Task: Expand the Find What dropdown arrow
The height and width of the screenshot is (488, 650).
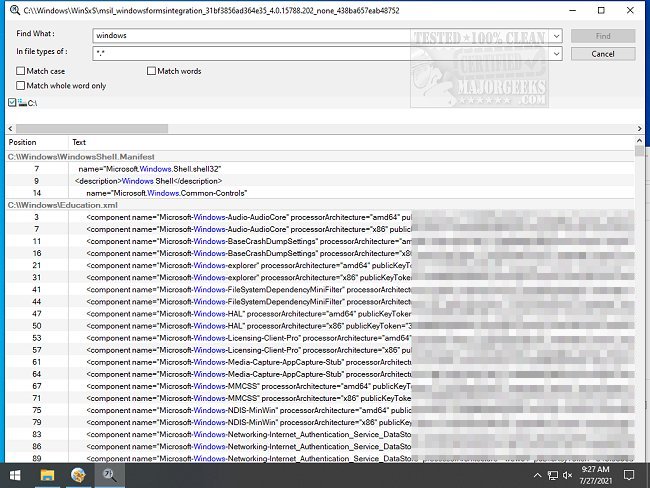Action: (556, 36)
